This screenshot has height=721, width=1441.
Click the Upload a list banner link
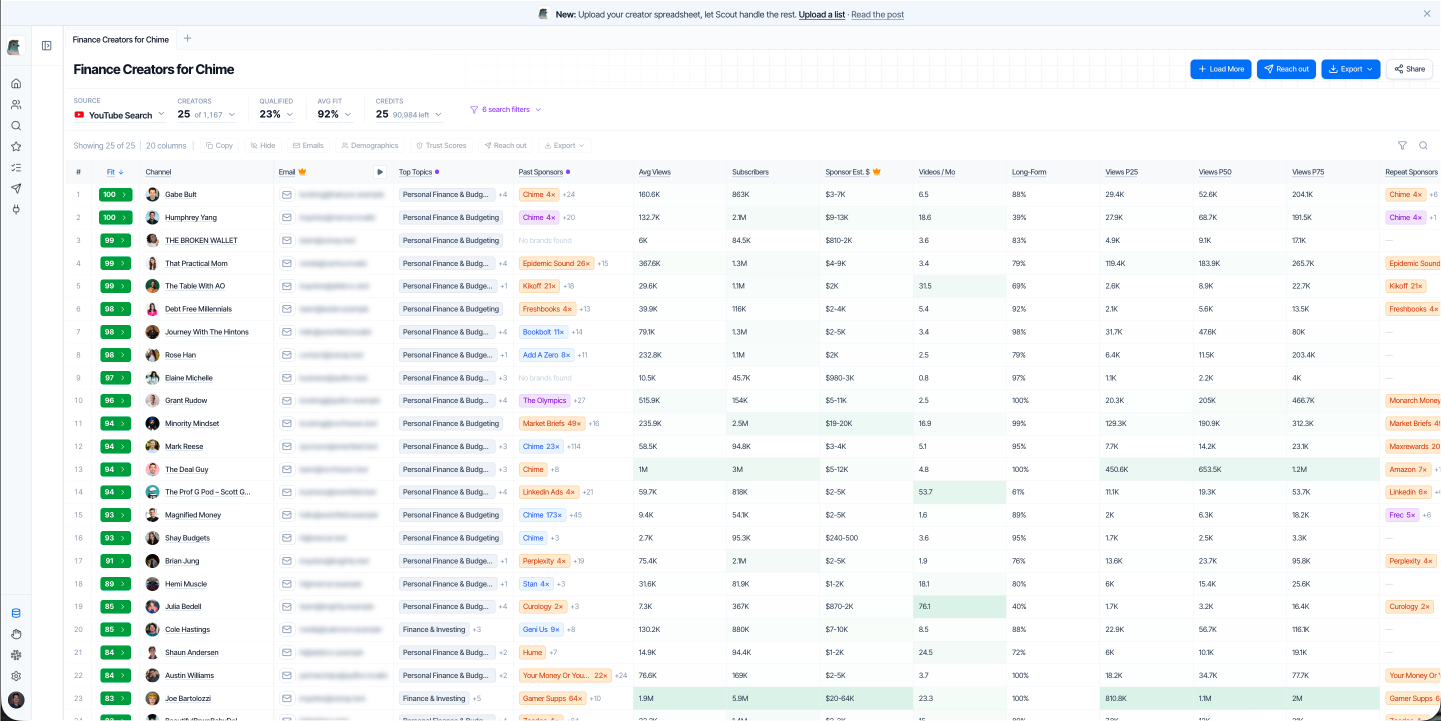click(x=822, y=14)
